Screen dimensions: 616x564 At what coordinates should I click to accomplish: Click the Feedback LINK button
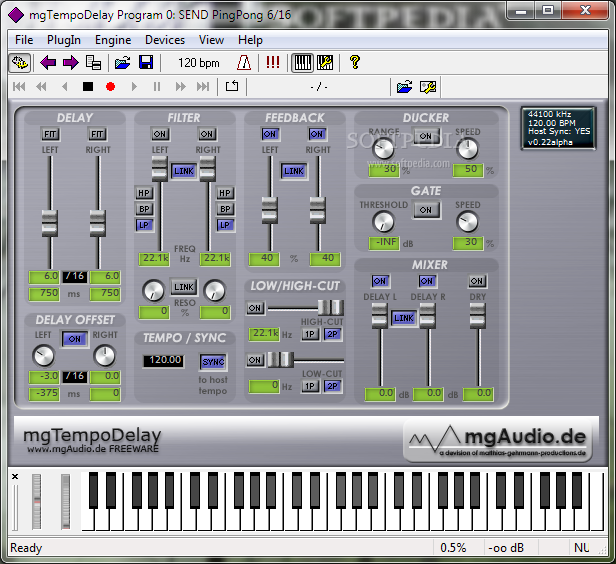pyautogui.click(x=294, y=171)
